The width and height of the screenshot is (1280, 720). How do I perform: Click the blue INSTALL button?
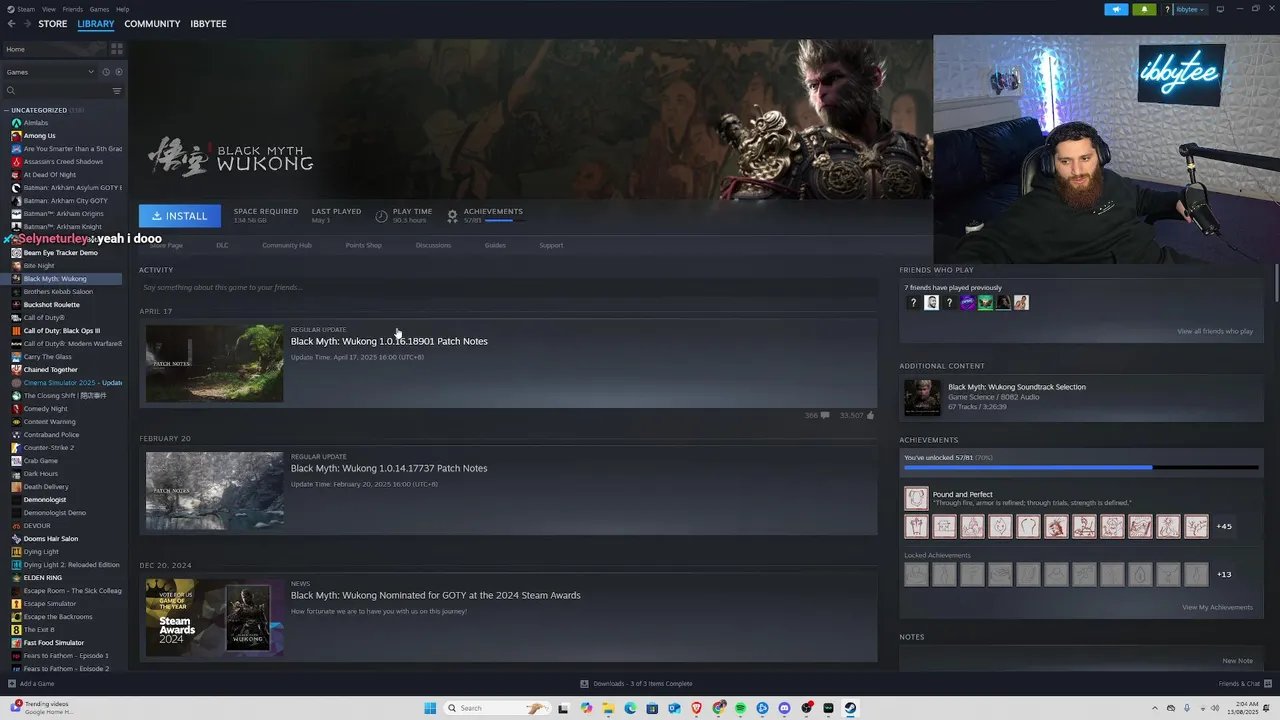click(180, 216)
